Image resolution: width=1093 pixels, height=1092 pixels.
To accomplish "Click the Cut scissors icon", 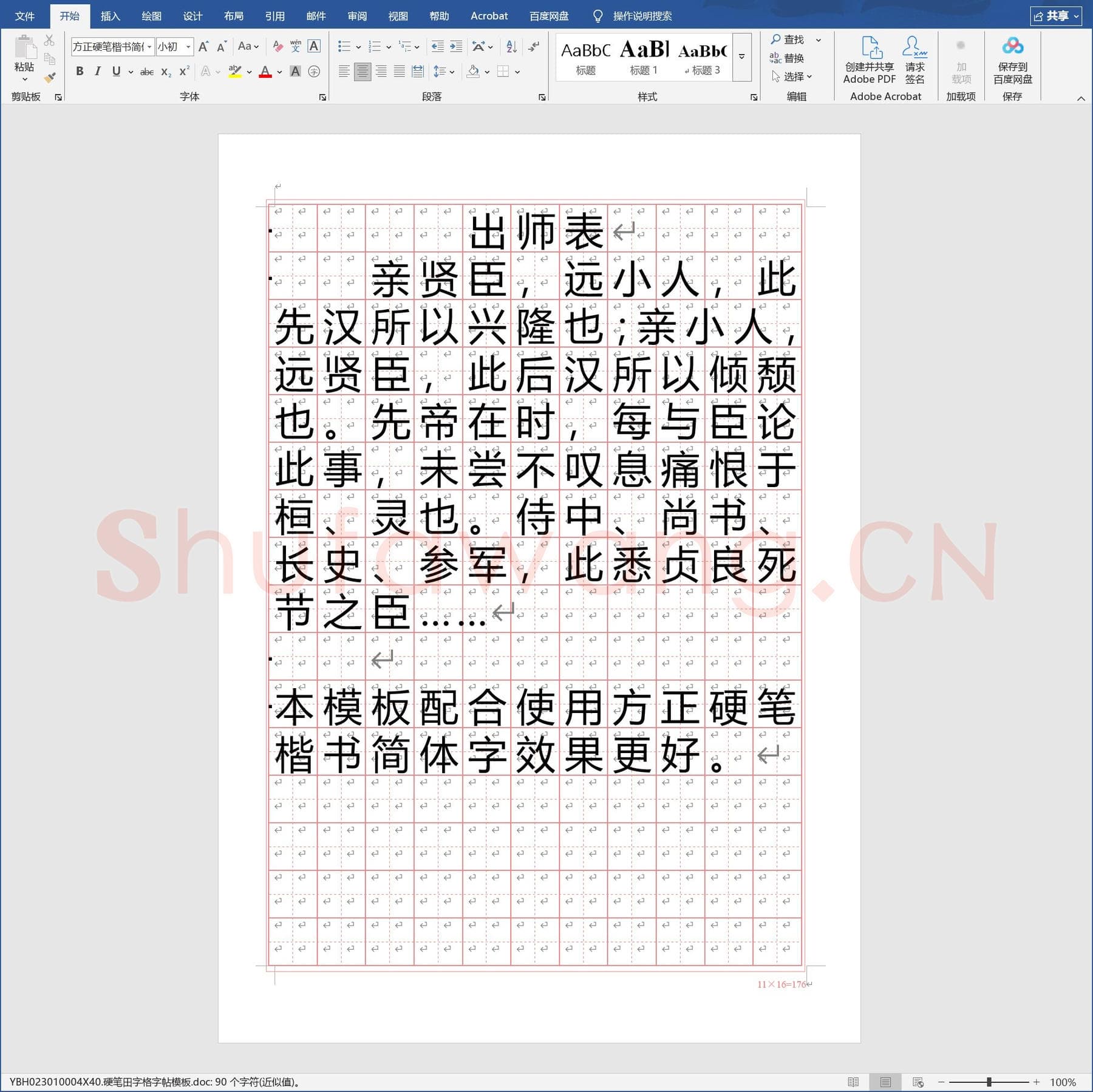I will pos(50,41).
